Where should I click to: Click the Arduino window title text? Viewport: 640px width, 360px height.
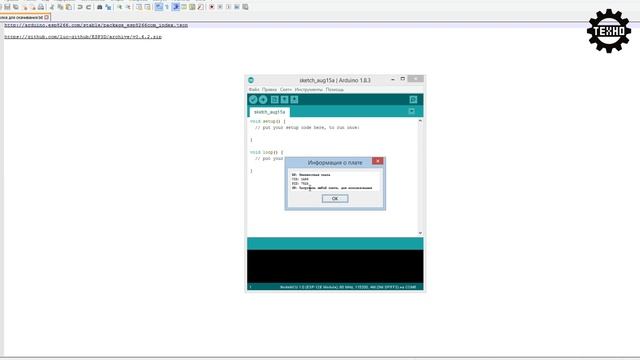coord(335,80)
